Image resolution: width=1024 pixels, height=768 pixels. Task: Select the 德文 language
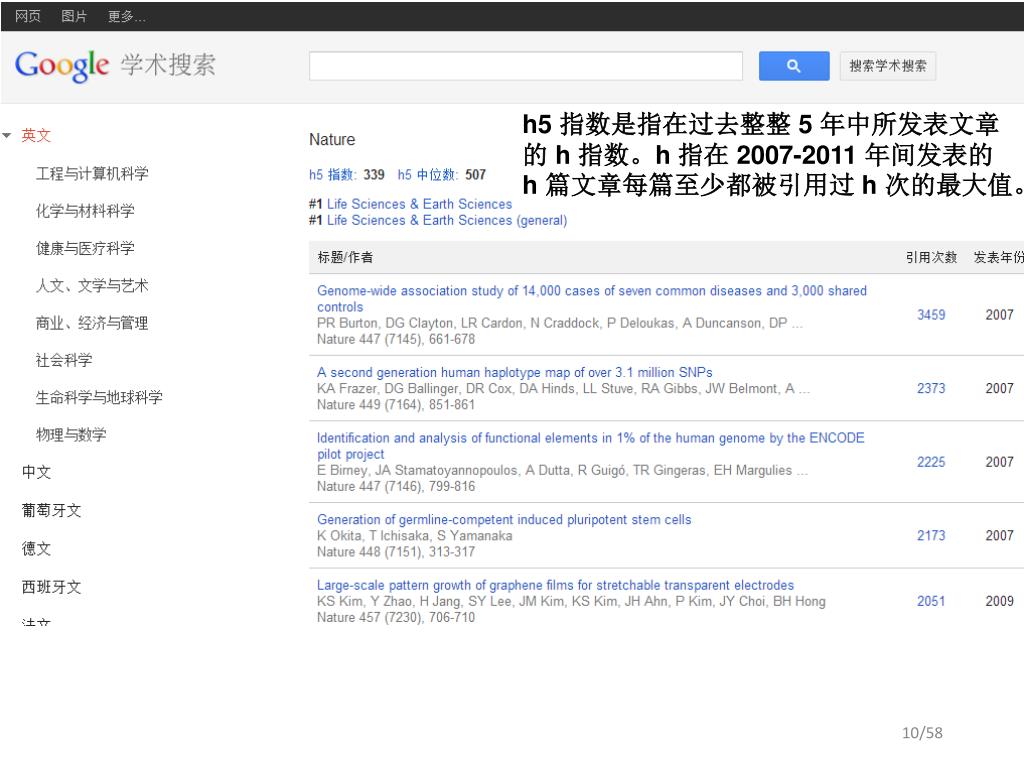36,549
